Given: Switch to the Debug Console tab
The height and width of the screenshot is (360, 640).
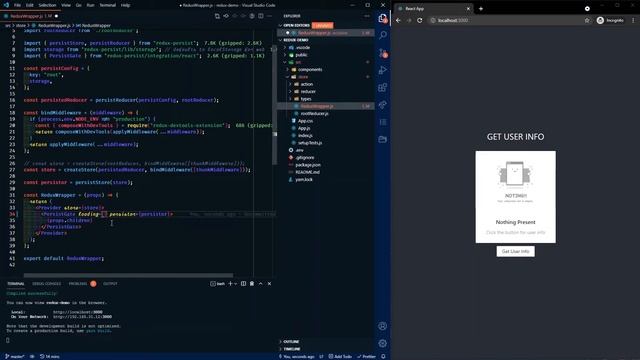Looking at the screenshot, I should pyautogui.click(x=47, y=284).
